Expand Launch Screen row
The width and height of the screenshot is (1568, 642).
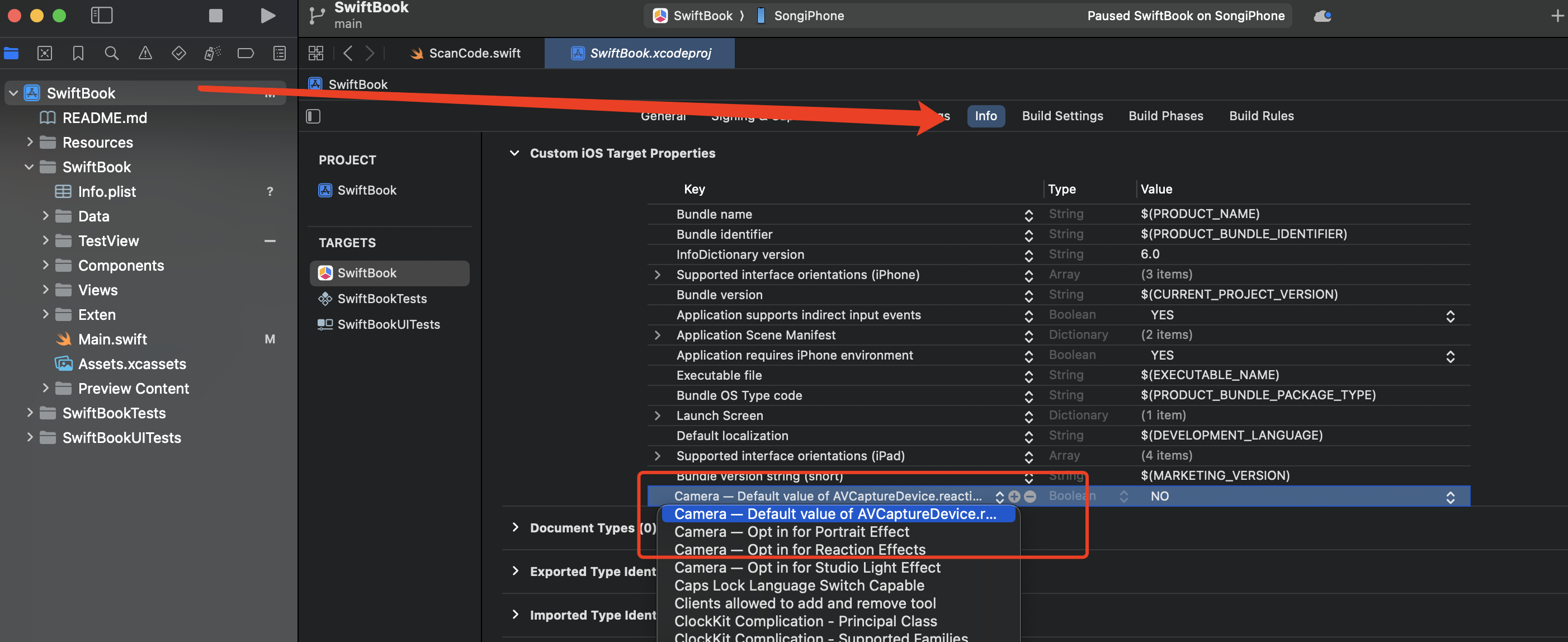pos(658,416)
